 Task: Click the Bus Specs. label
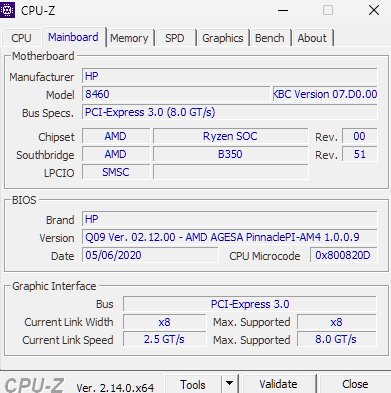point(48,113)
